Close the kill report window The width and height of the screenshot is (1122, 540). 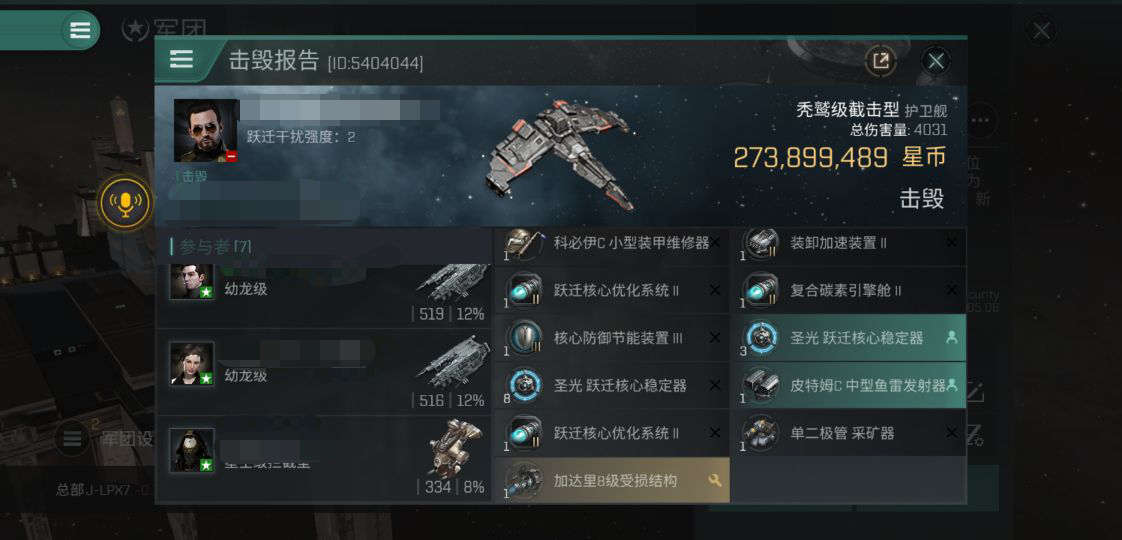point(935,62)
